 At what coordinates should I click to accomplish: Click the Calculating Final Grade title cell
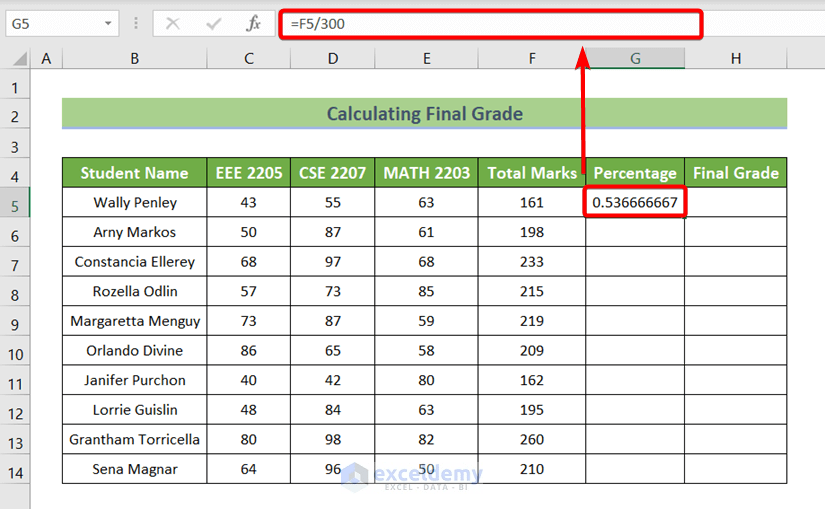click(425, 113)
